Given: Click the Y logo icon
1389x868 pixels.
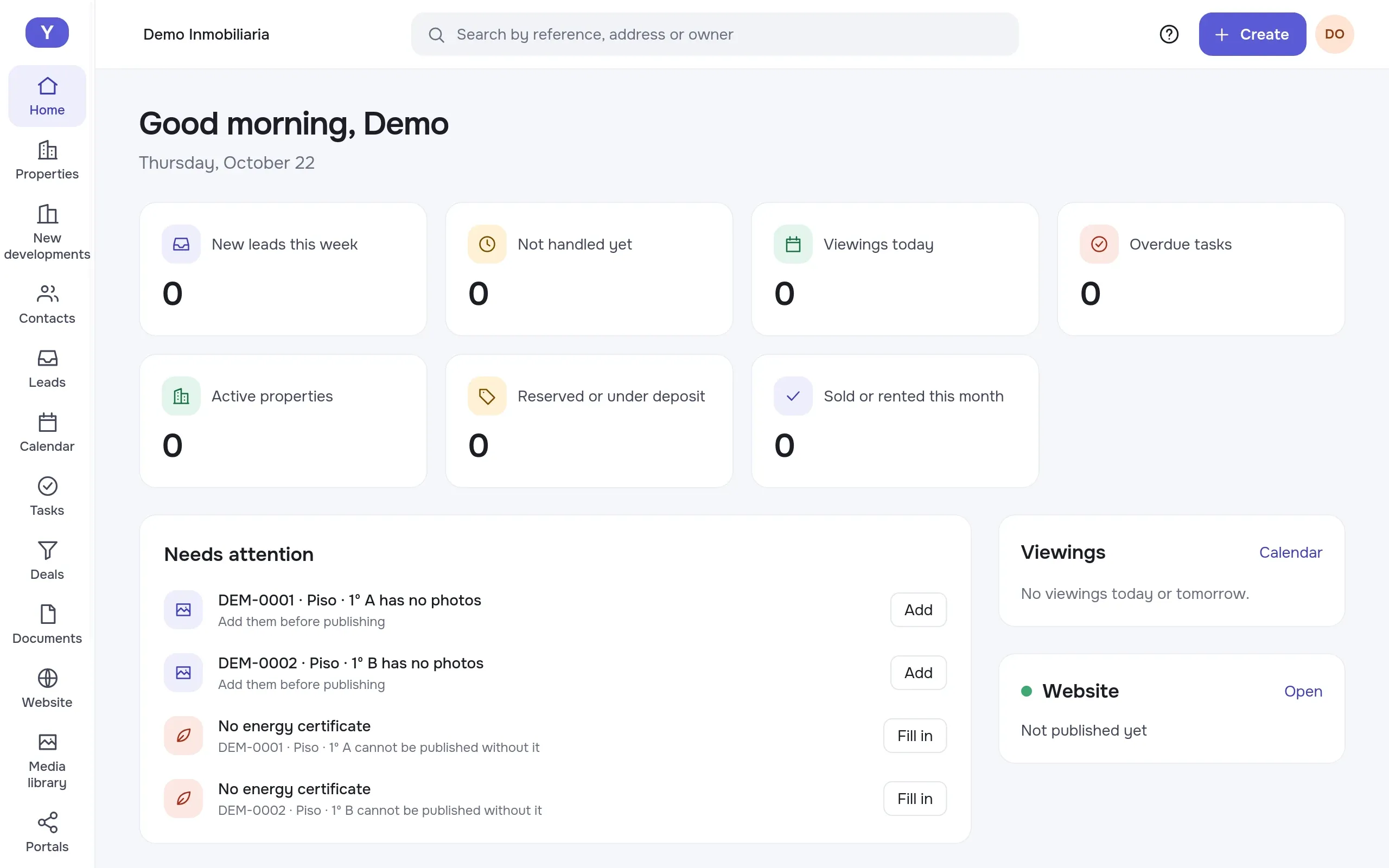Looking at the screenshot, I should pyautogui.click(x=47, y=33).
